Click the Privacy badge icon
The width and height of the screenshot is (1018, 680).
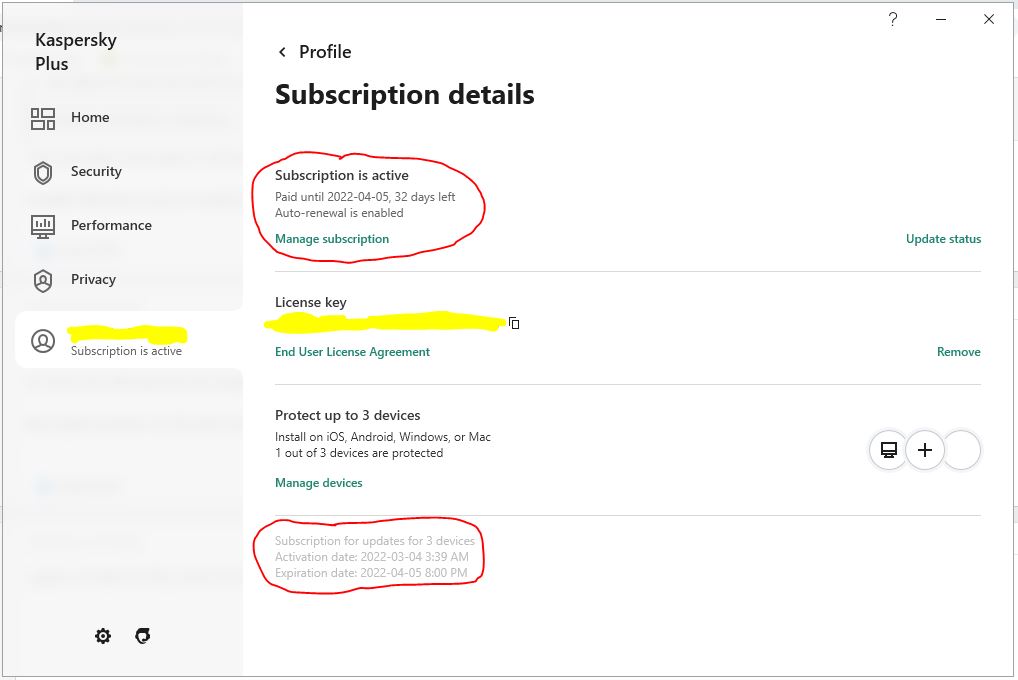43,280
